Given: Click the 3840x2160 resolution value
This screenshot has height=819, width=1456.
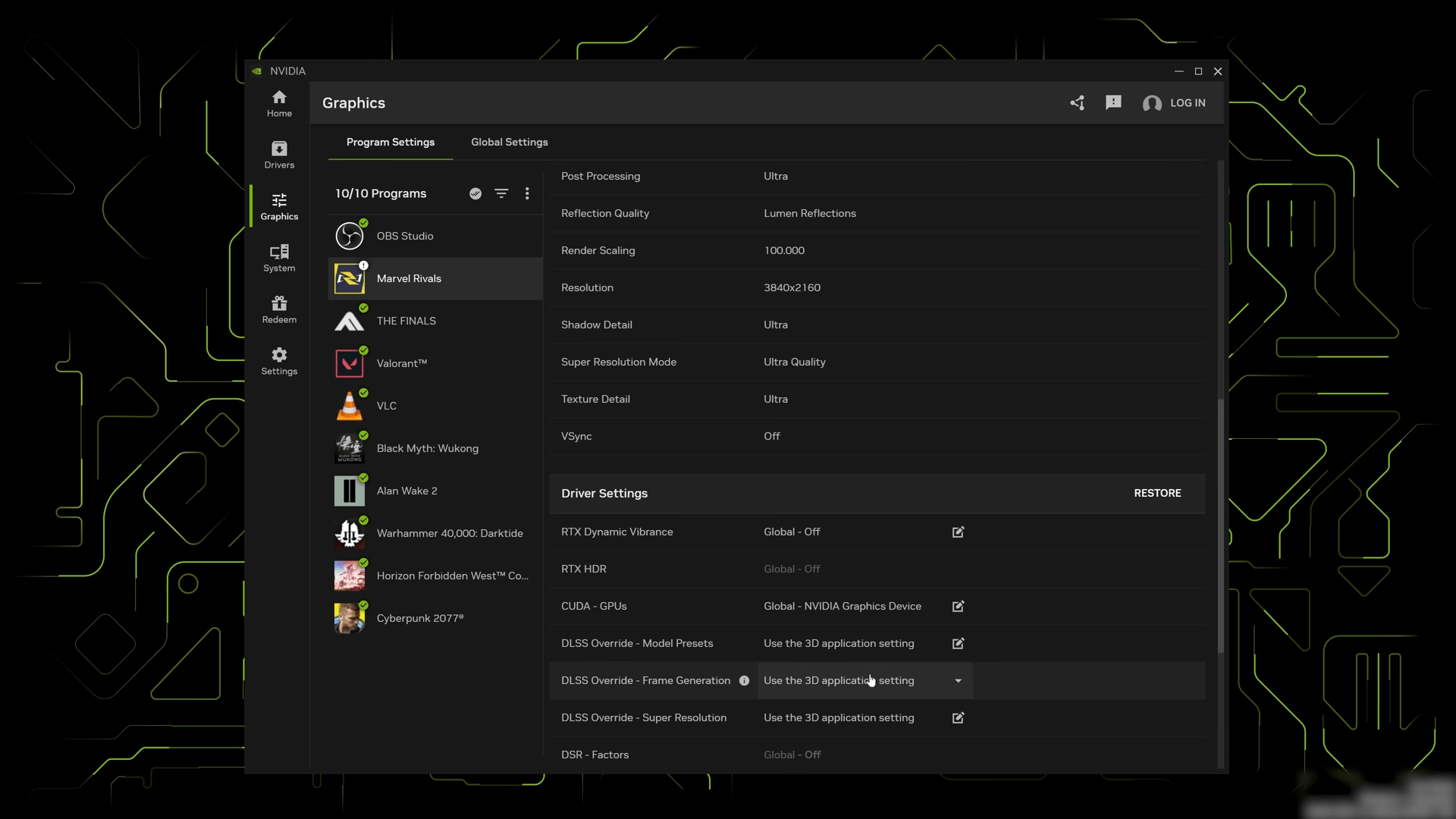Looking at the screenshot, I should coord(792,287).
